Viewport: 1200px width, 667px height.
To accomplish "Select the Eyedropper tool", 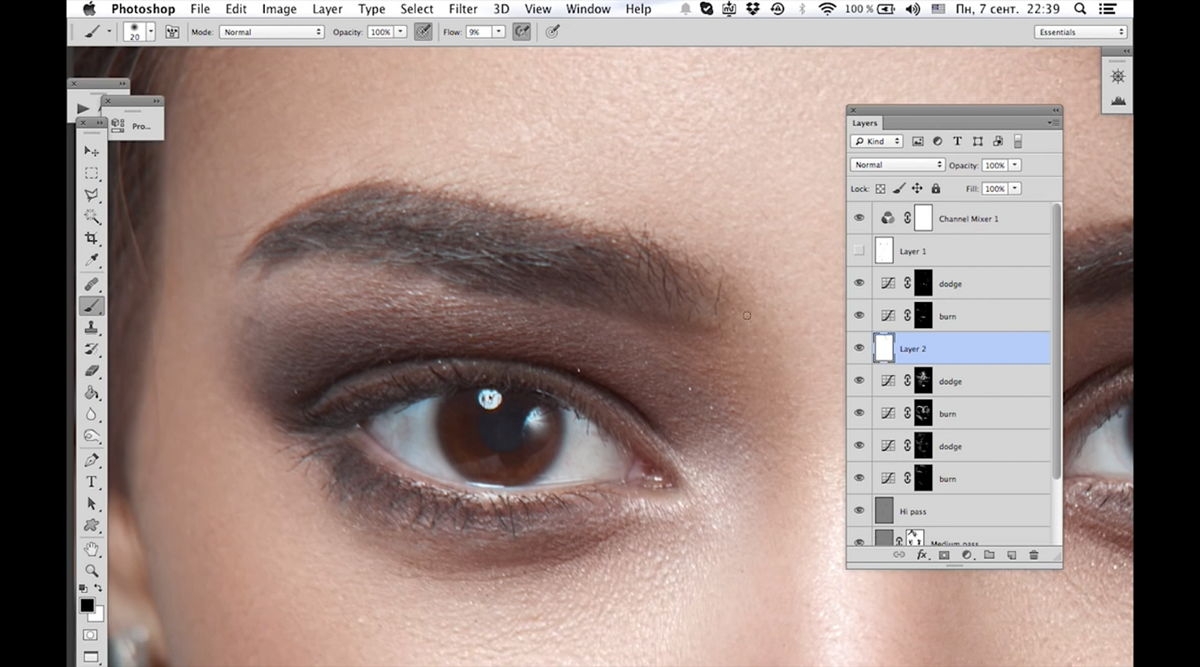I will 91,261.
